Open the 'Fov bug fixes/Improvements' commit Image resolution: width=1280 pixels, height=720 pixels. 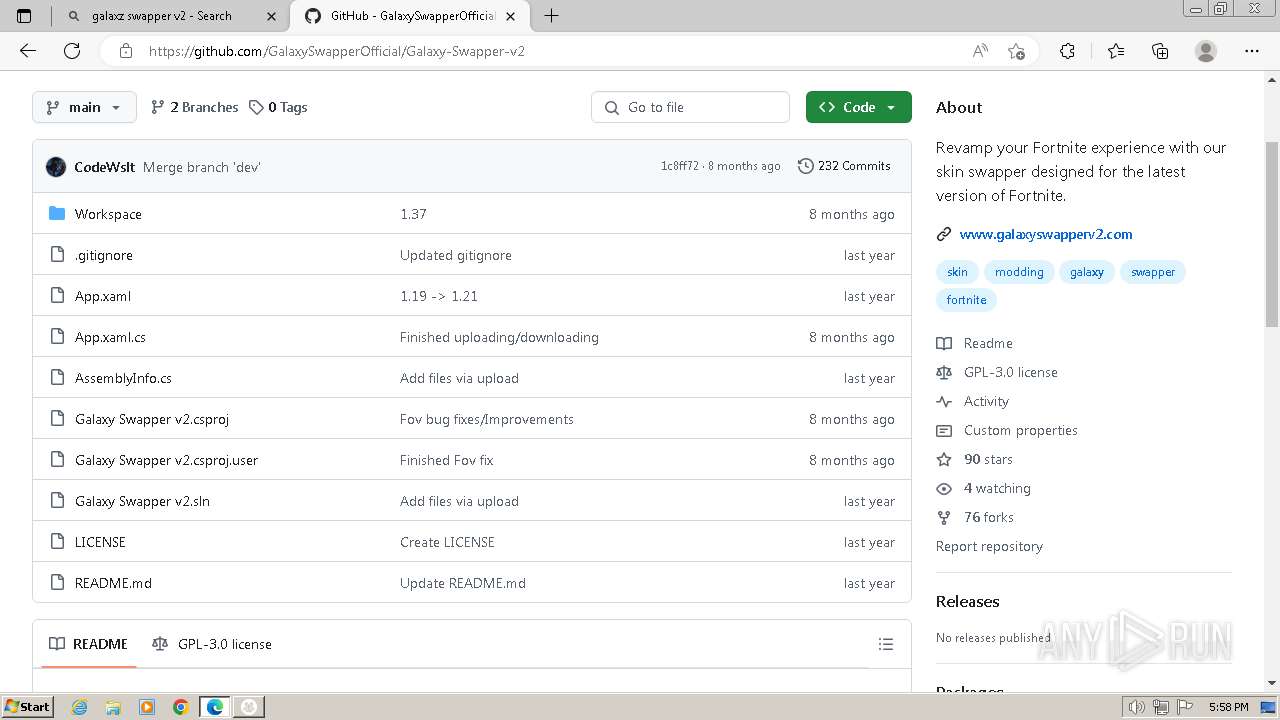coord(487,419)
